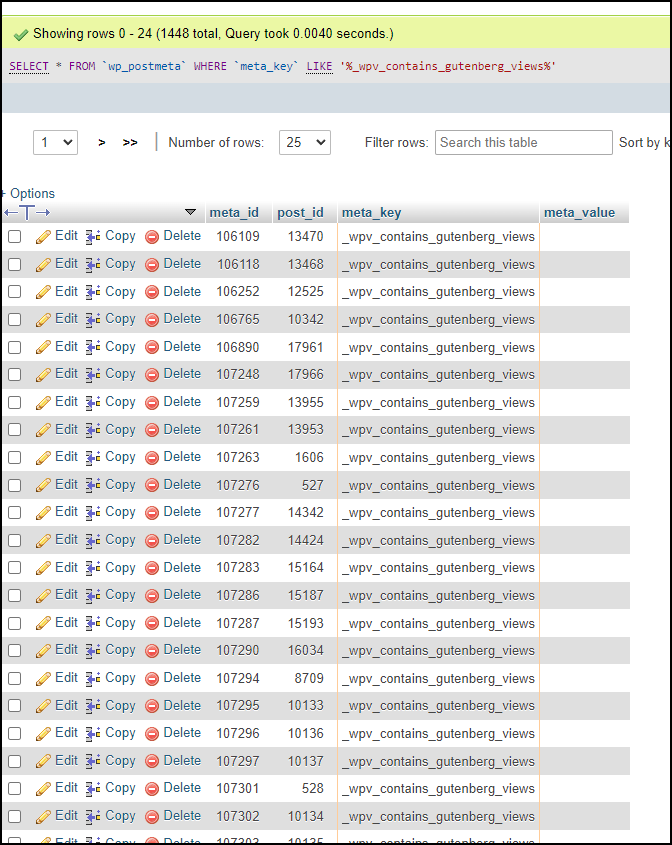This screenshot has height=845, width=672.
Task: Check the row with post_id 13470
Action: pyautogui.click(x=15, y=237)
